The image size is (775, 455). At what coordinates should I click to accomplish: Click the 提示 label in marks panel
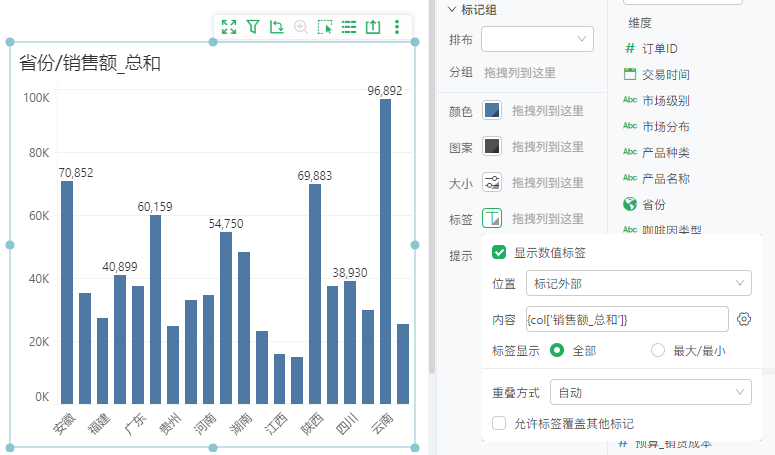pos(461,255)
